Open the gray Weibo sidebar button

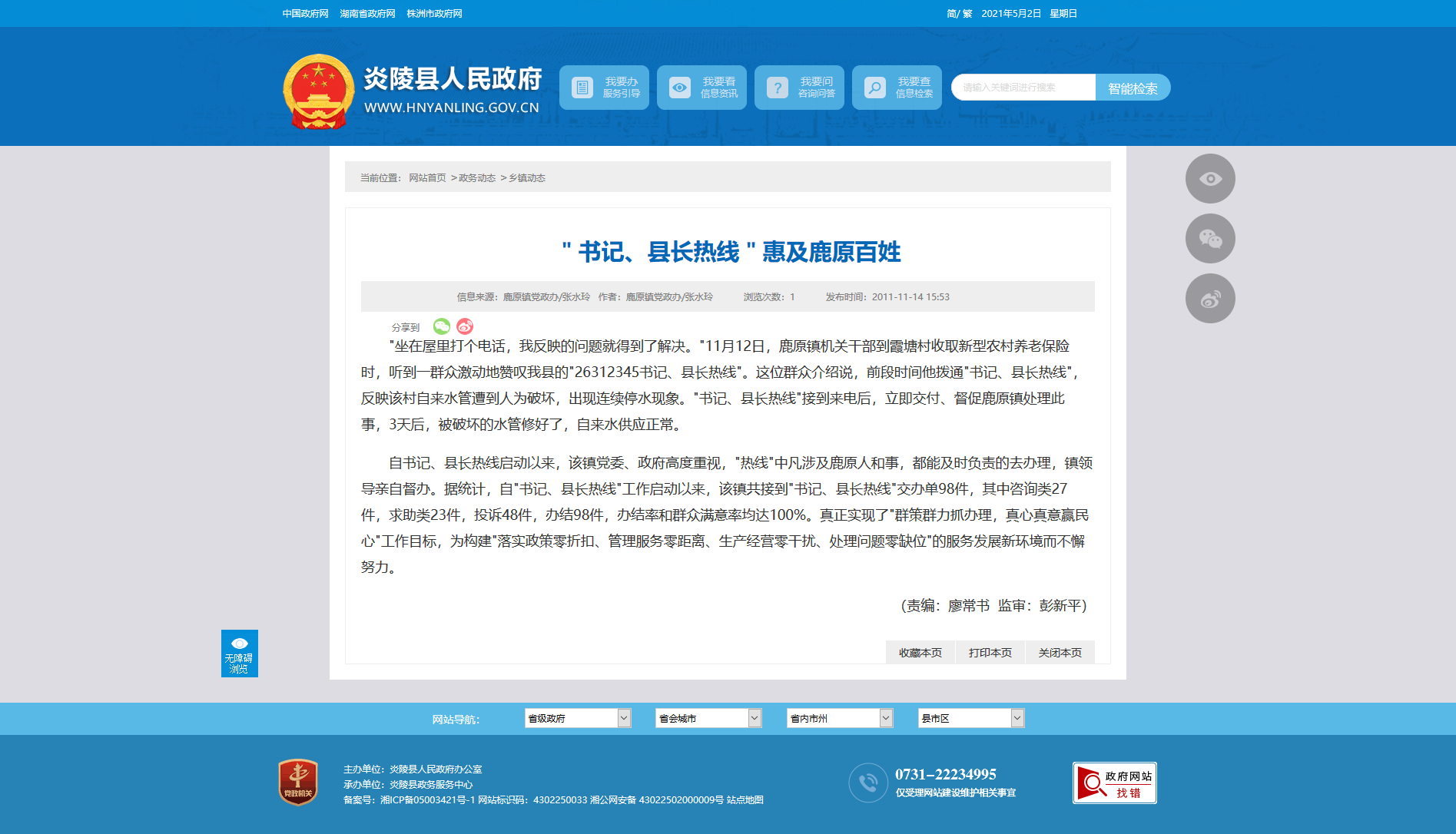[x=1210, y=299]
